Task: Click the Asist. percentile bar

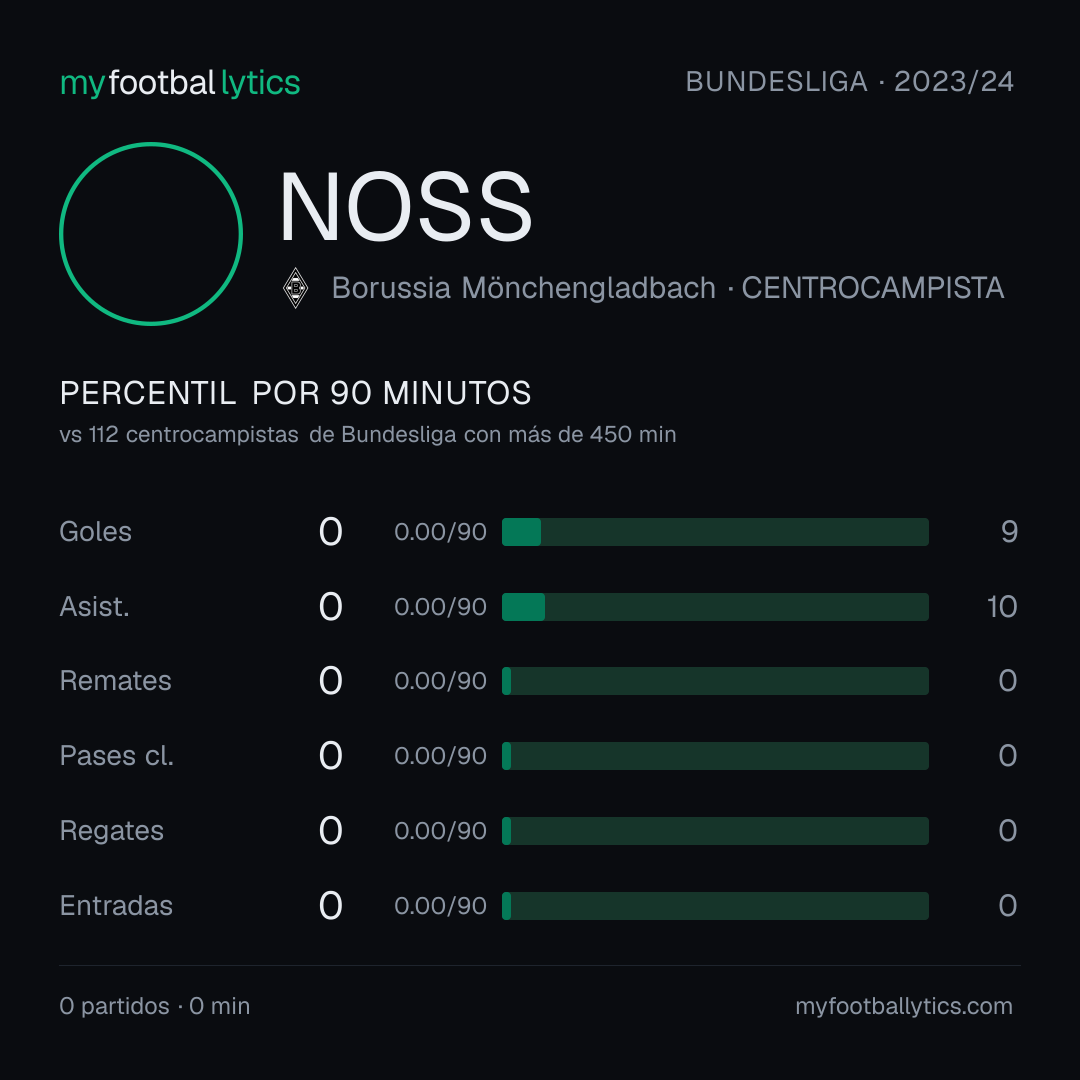Action: [715, 607]
